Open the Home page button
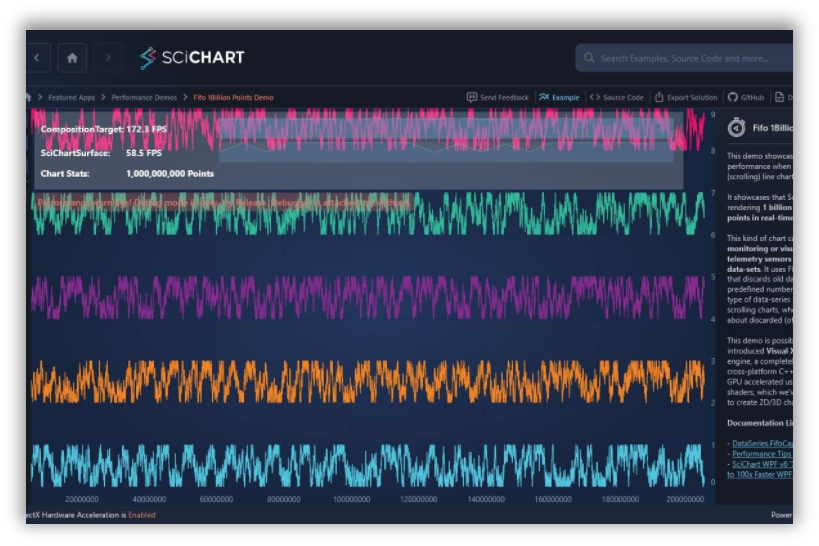 72,57
